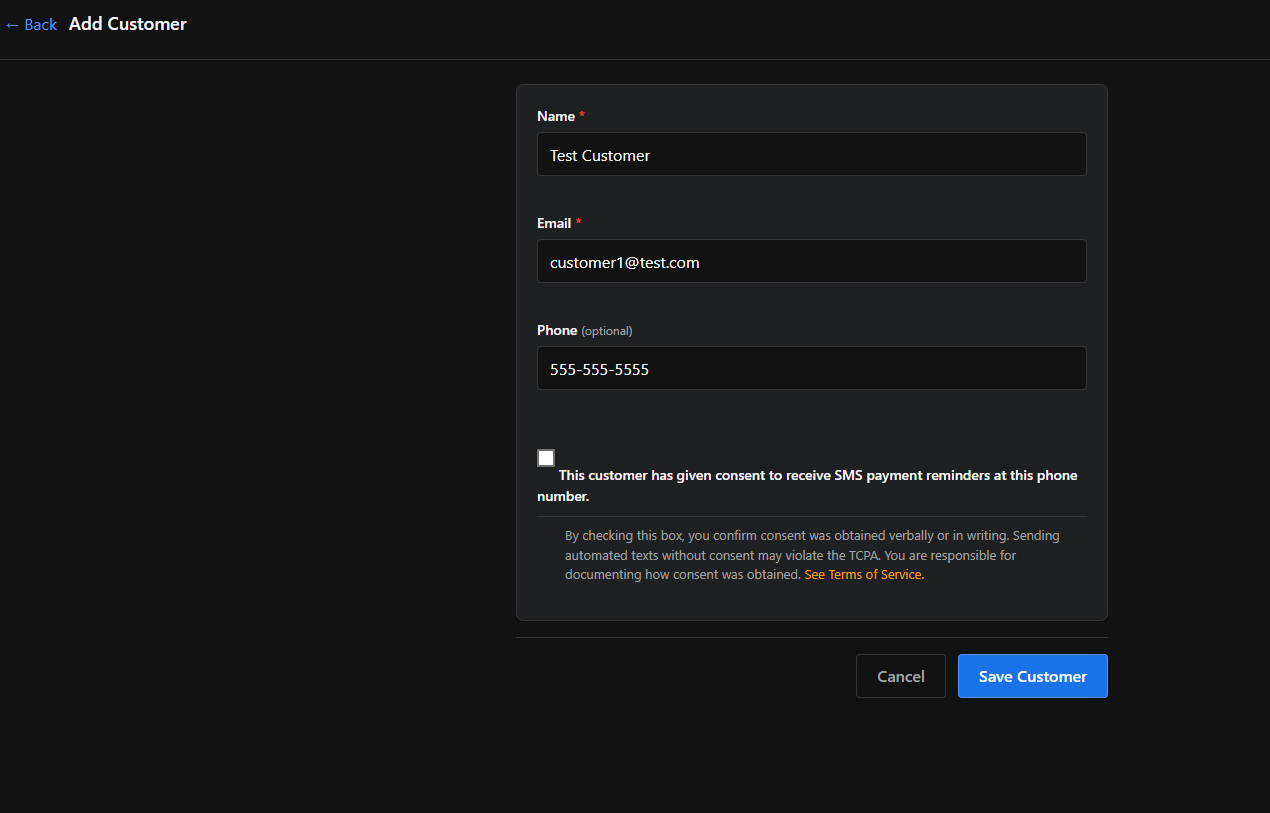Image resolution: width=1270 pixels, height=813 pixels.
Task: Go back using the Back link
Action: pyautogui.click(x=31, y=24)
